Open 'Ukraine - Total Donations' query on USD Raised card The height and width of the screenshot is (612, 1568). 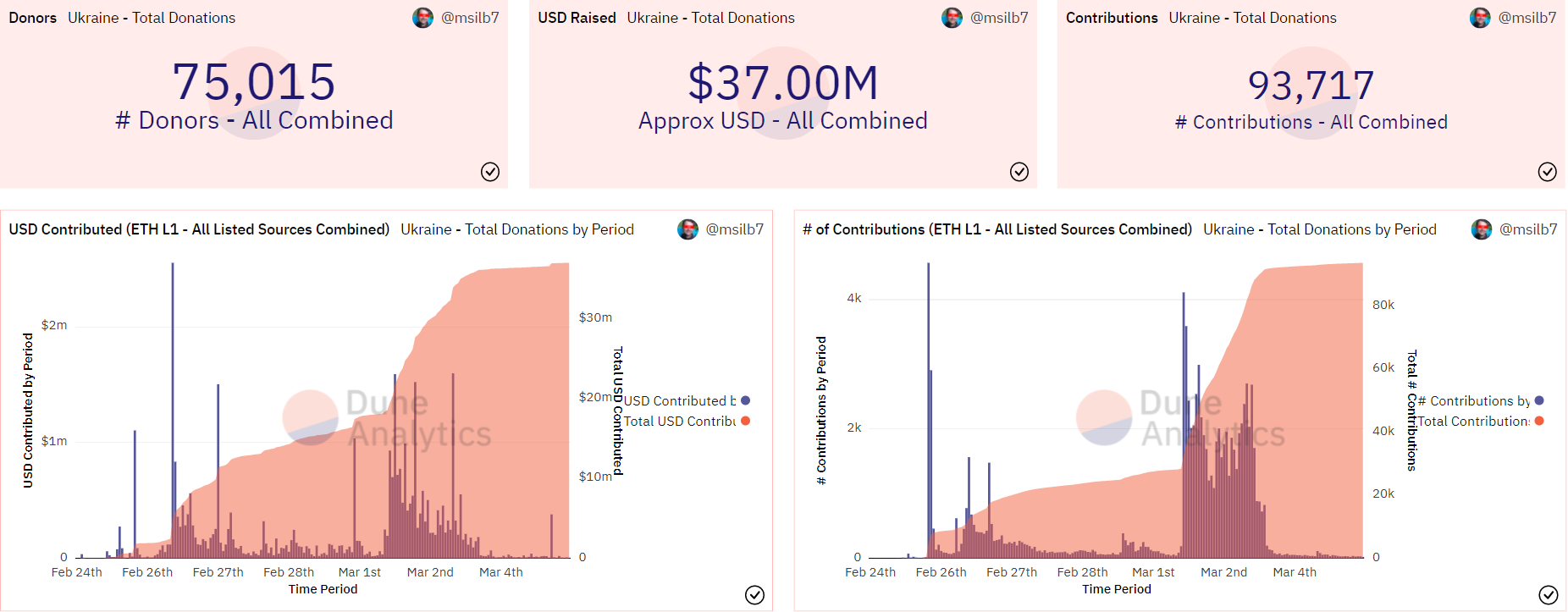click(x=711, y=18)
